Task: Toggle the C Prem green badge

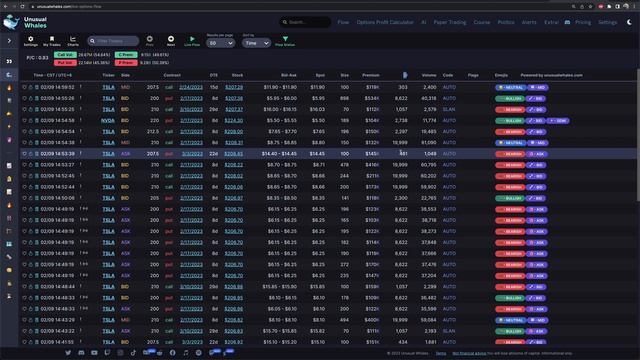Action: pyautogui.click(x=126, y=55)
